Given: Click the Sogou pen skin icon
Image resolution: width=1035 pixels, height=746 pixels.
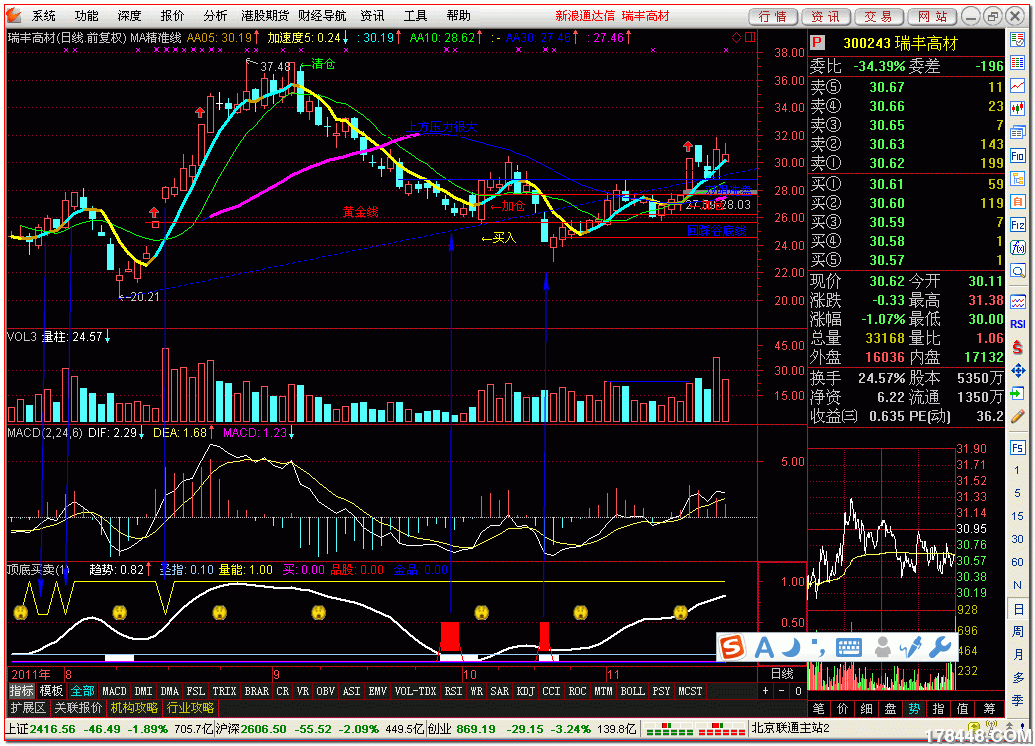Looking at the screenshot, I should click(911, 648).
